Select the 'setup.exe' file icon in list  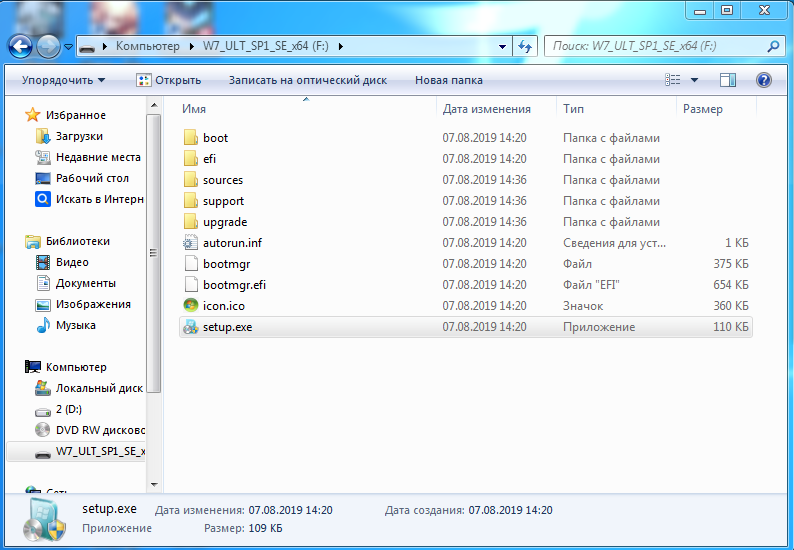tap(190, 327)
